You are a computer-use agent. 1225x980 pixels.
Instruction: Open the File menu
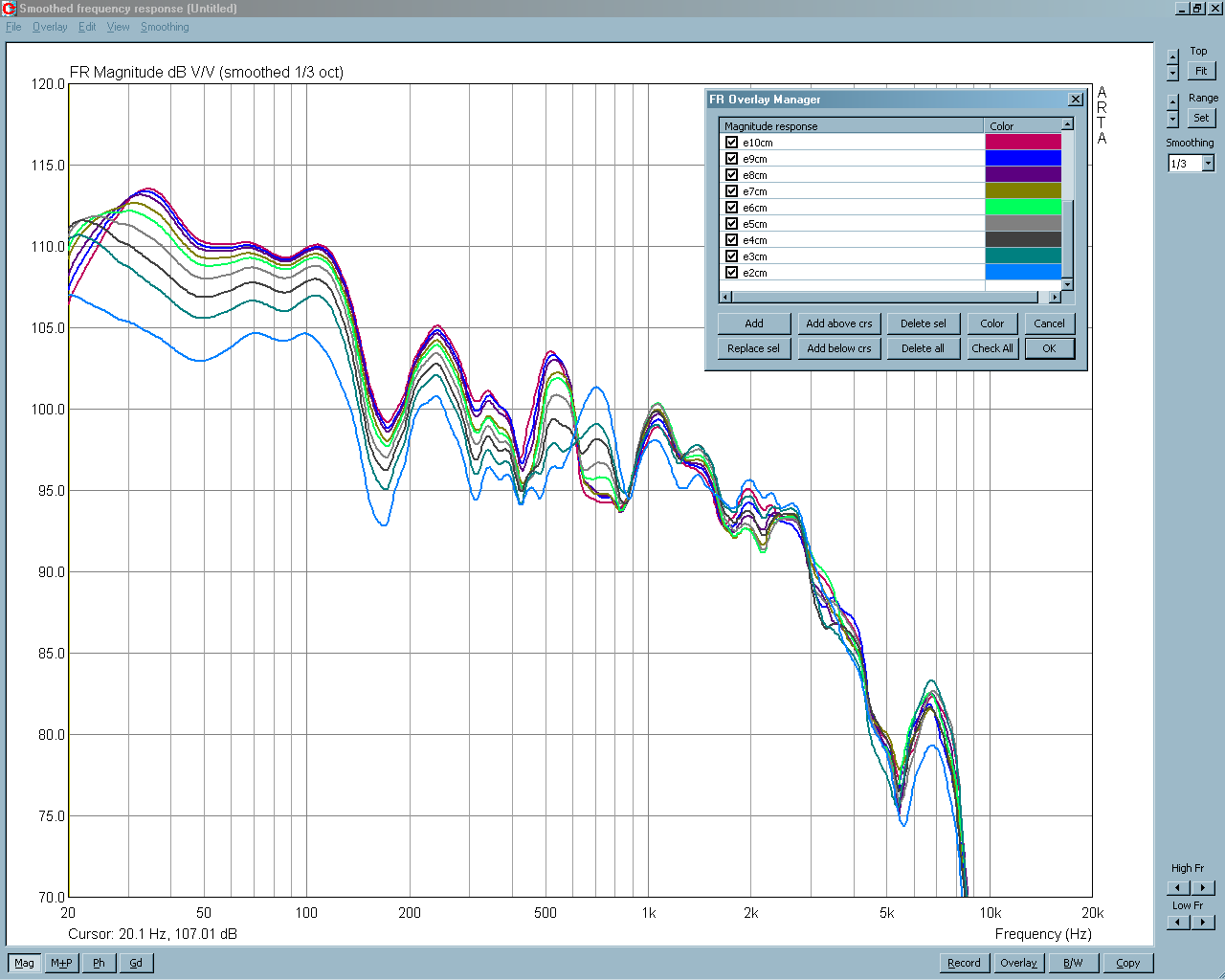(13, 27)
